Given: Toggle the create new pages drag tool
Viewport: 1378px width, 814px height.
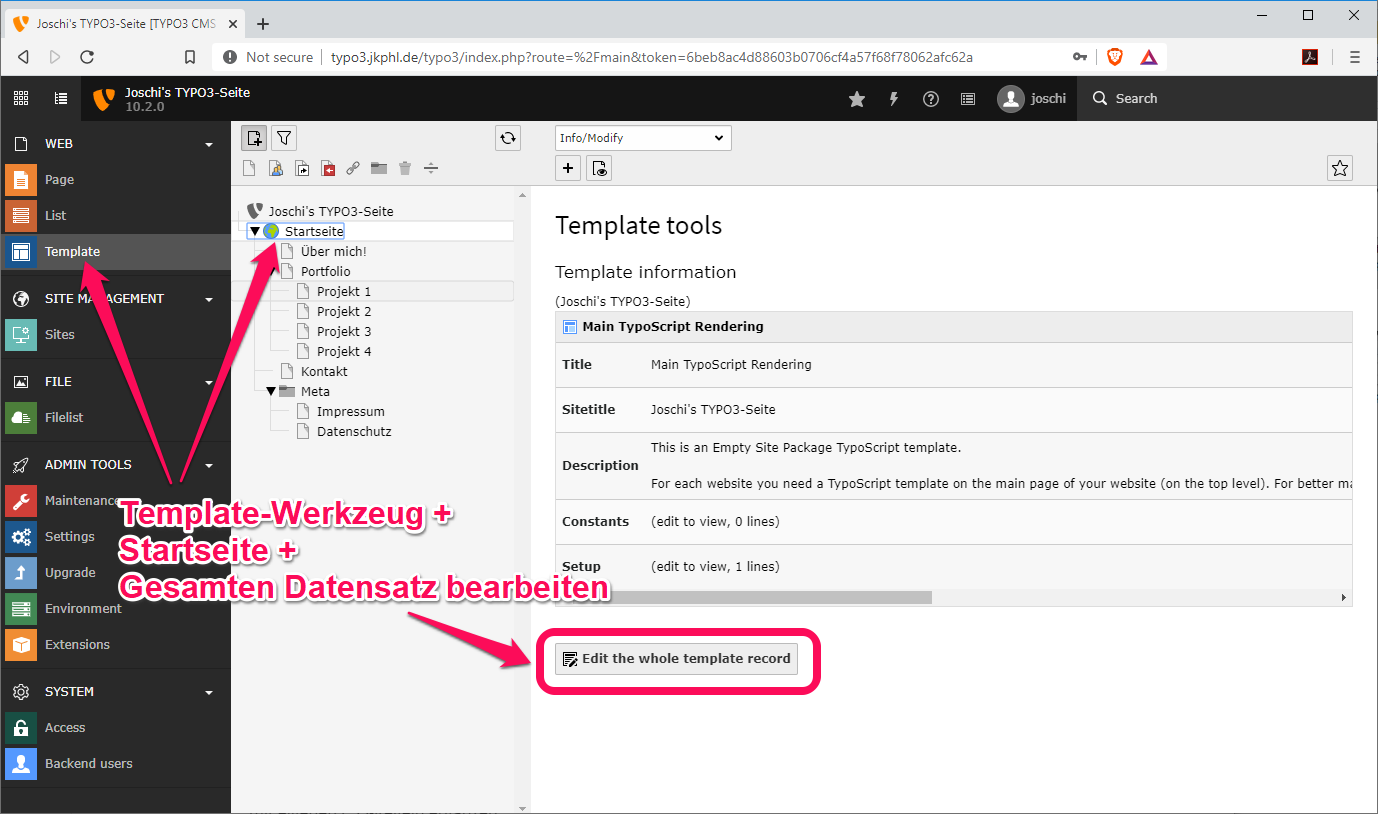Looking at the screenshot, I should (254, 138).
